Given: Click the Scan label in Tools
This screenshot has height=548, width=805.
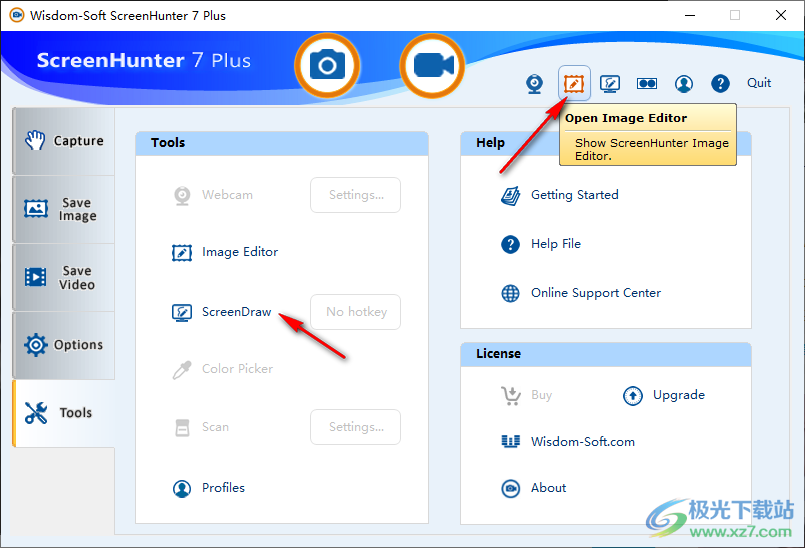Looking at the screenshot, I should [215, 427].
